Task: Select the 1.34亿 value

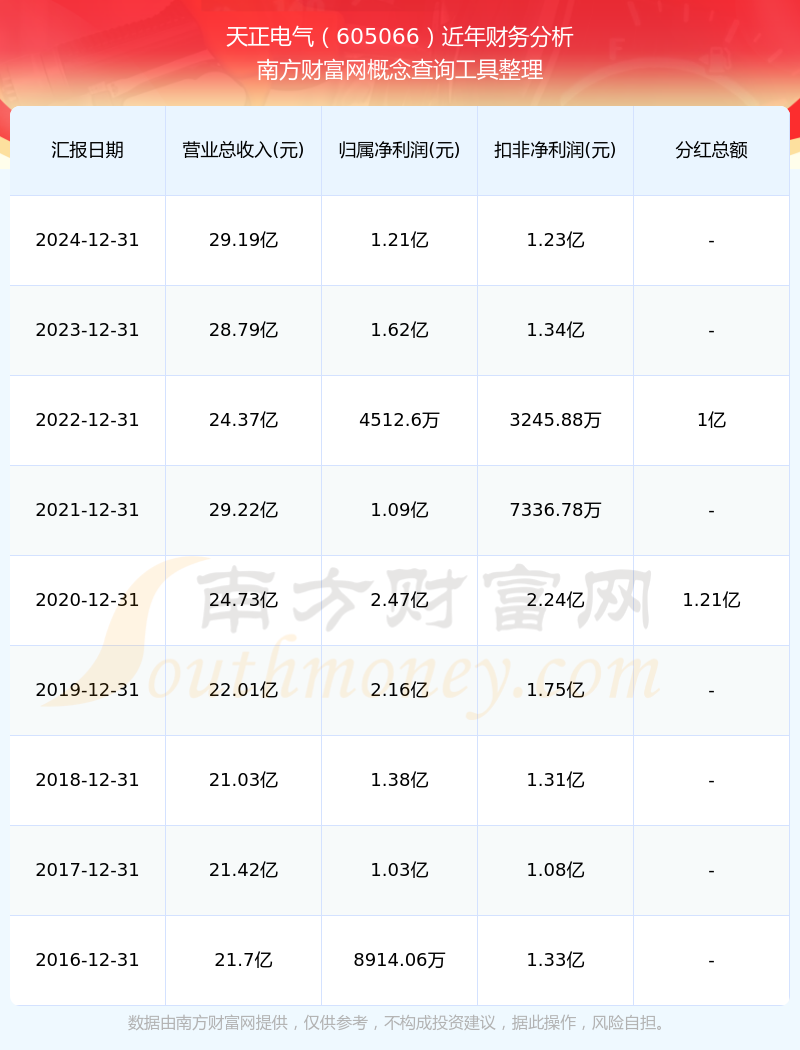Action: pos(555,330)
